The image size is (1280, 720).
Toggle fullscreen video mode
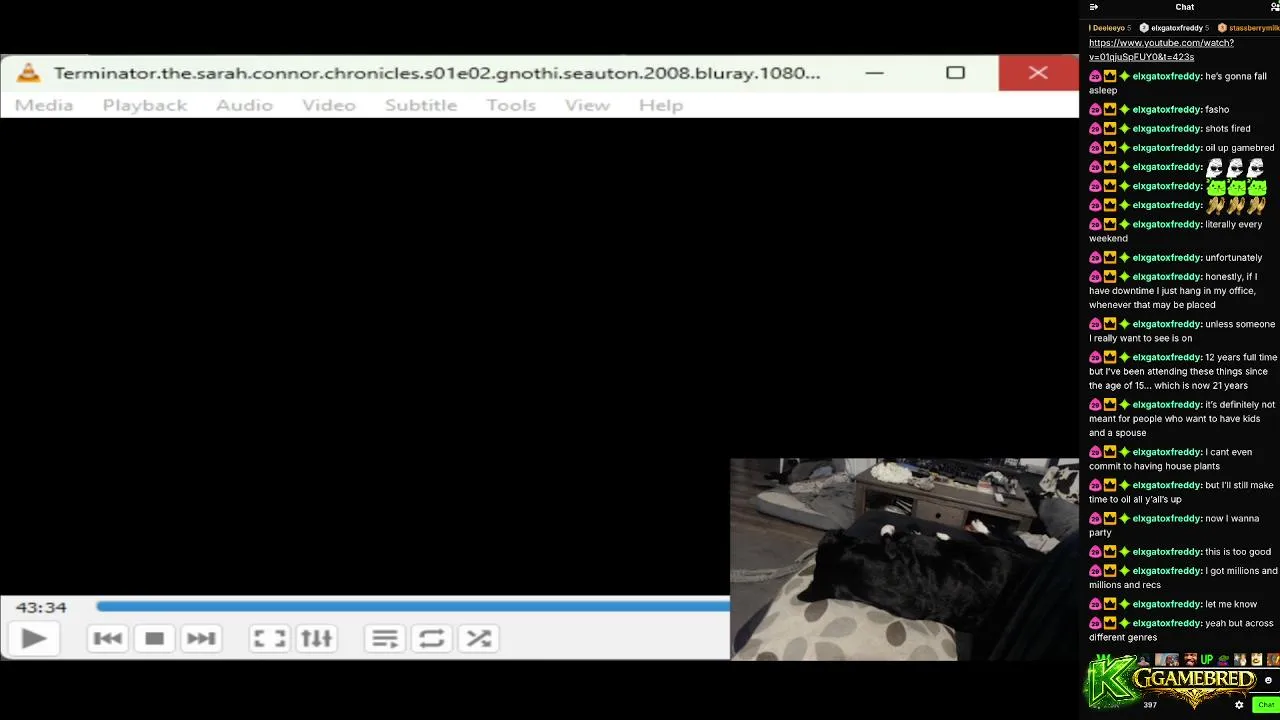coord(269,639)
